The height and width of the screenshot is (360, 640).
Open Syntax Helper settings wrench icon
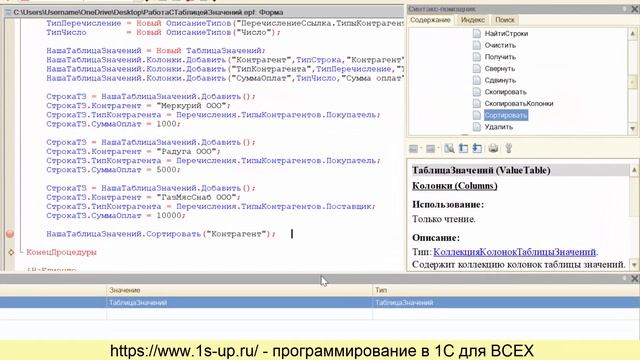509,148
